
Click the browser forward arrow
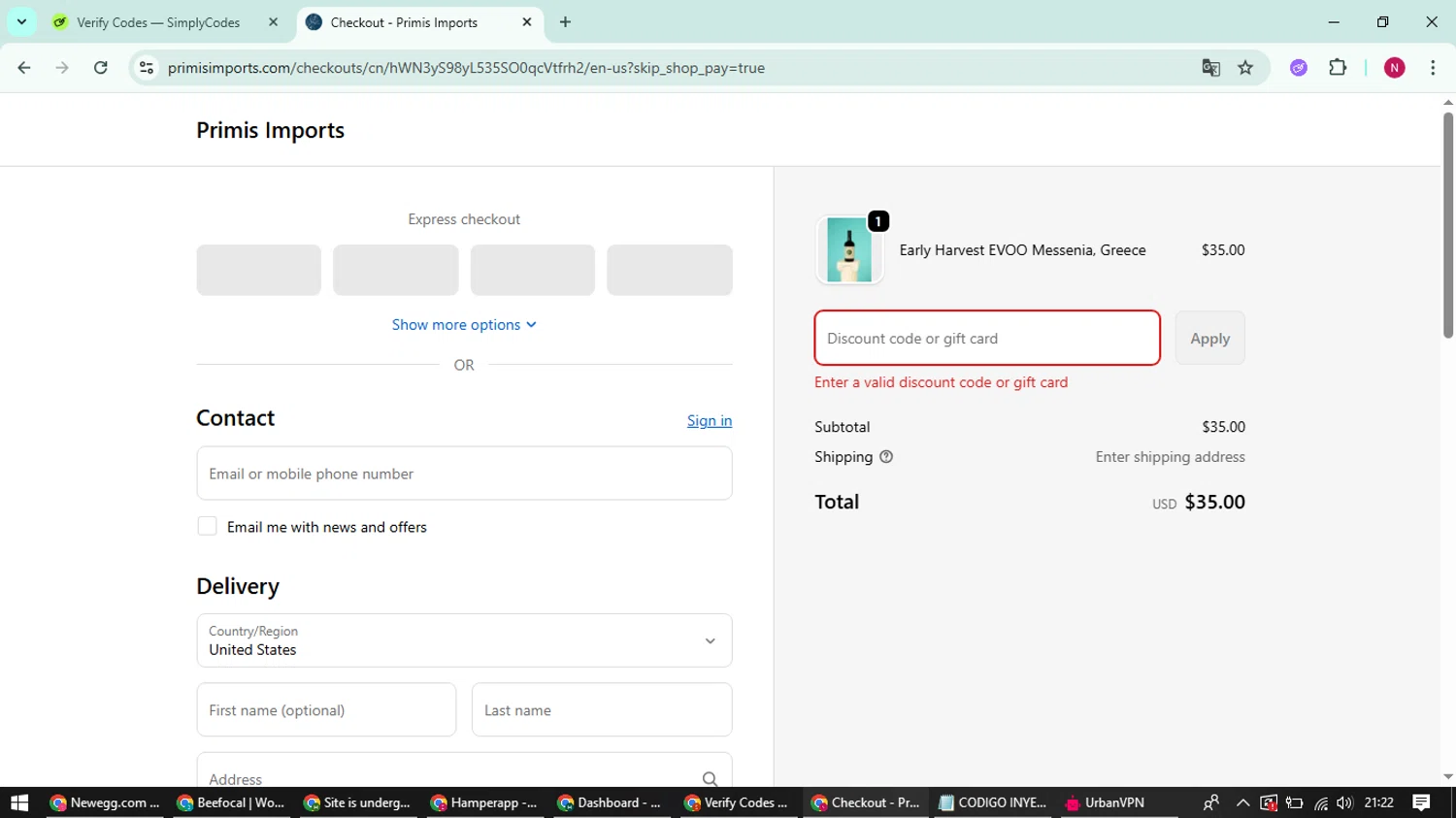pos(62,68)
